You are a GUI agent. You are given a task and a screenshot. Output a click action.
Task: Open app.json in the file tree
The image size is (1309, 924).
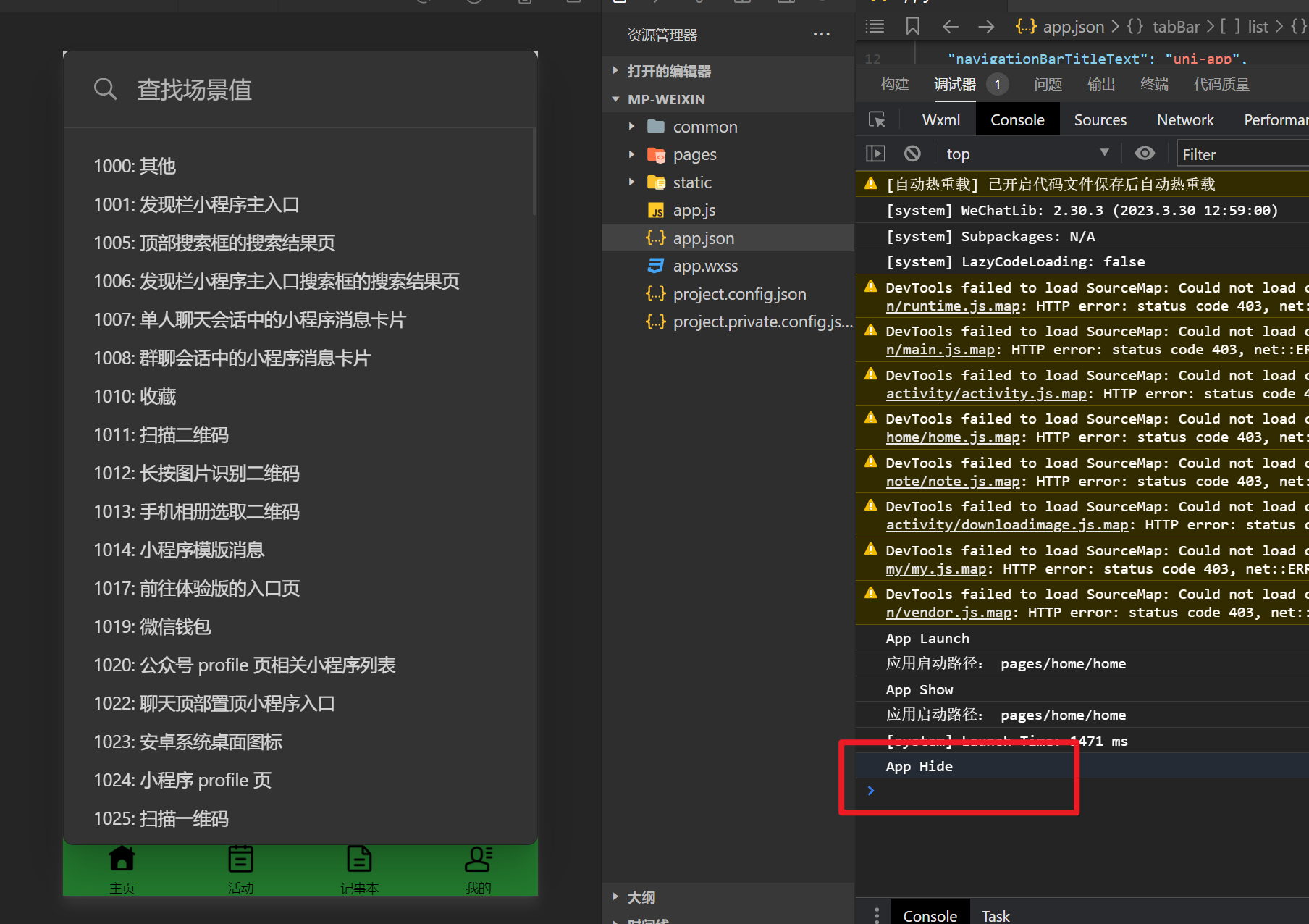728,238
